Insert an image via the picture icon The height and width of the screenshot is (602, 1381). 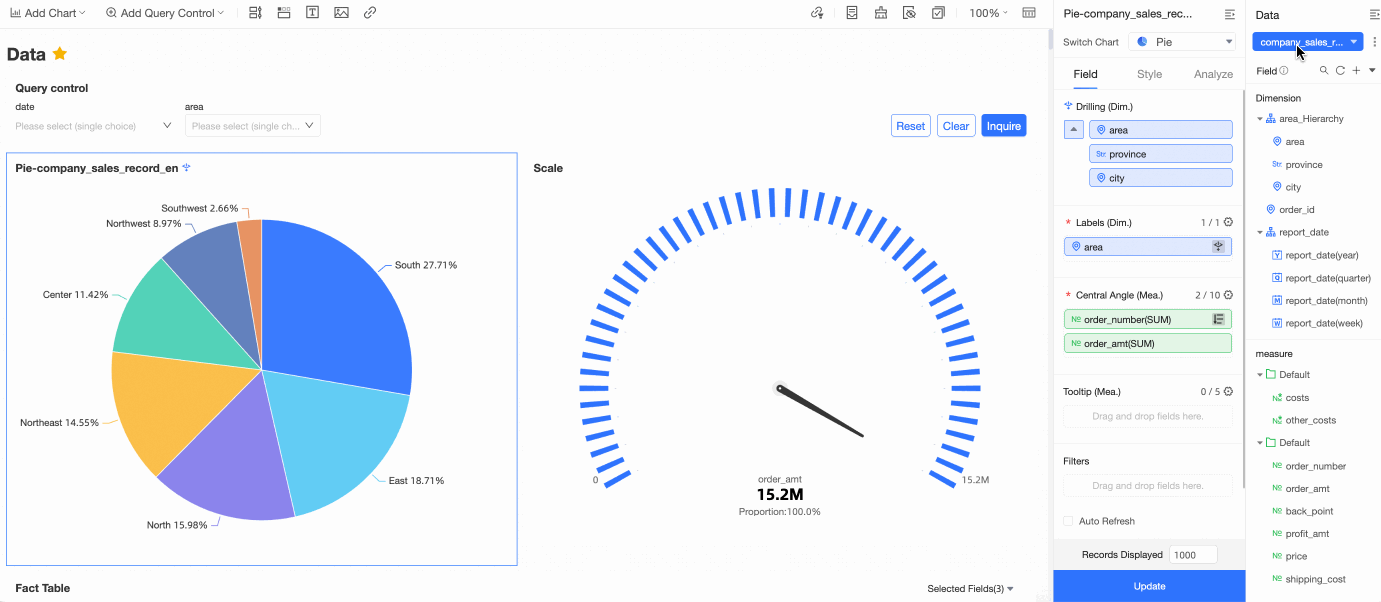pos(342,13)
